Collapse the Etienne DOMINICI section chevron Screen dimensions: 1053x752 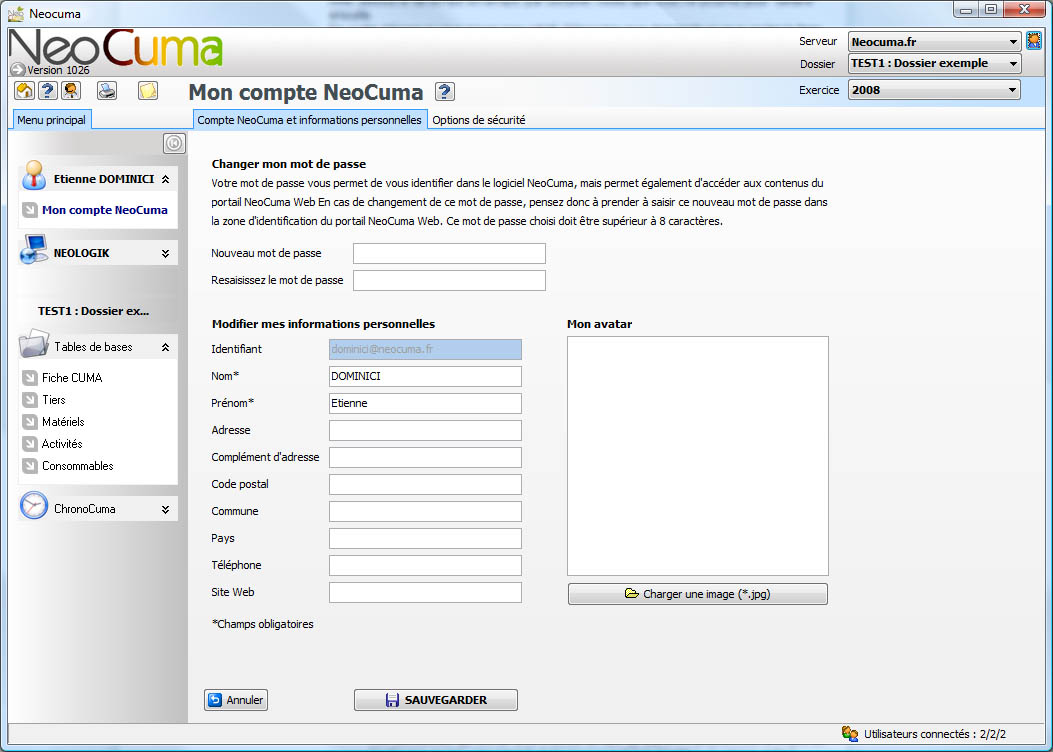click(165, 179)
